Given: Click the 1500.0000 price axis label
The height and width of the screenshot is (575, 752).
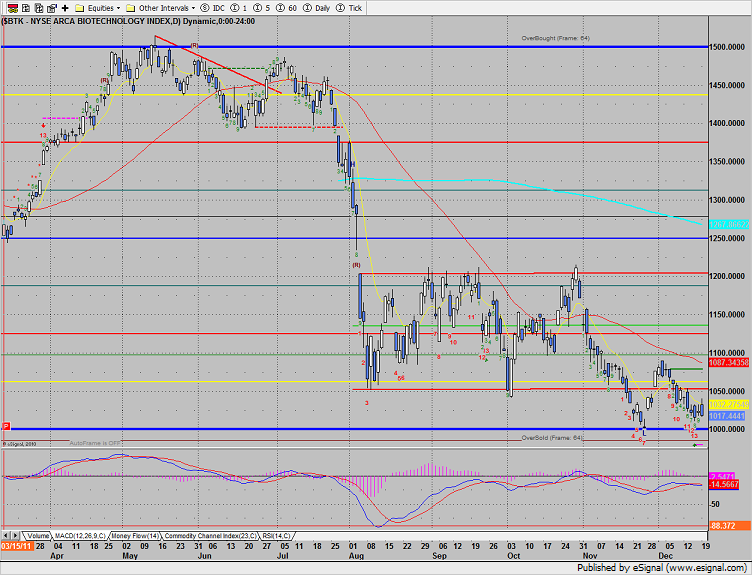Looking at the screenshot, I should [727, 47].
